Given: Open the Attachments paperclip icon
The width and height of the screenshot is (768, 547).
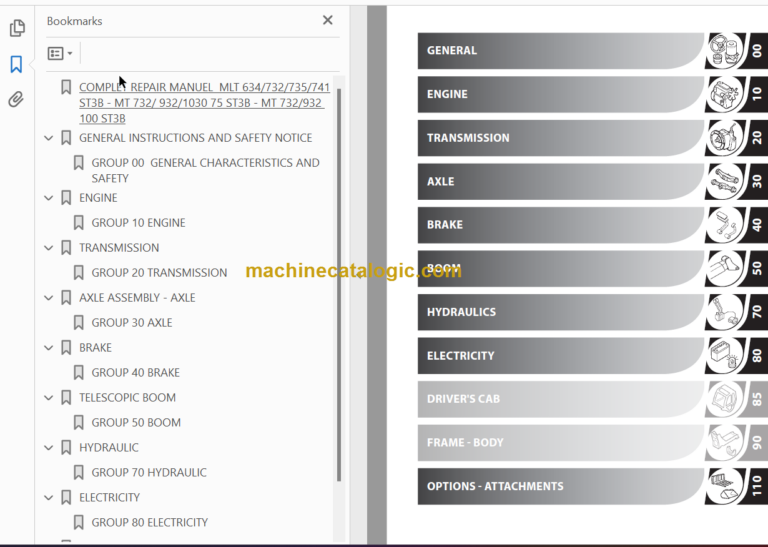Looking at the screenshot, I should (16, 99).
